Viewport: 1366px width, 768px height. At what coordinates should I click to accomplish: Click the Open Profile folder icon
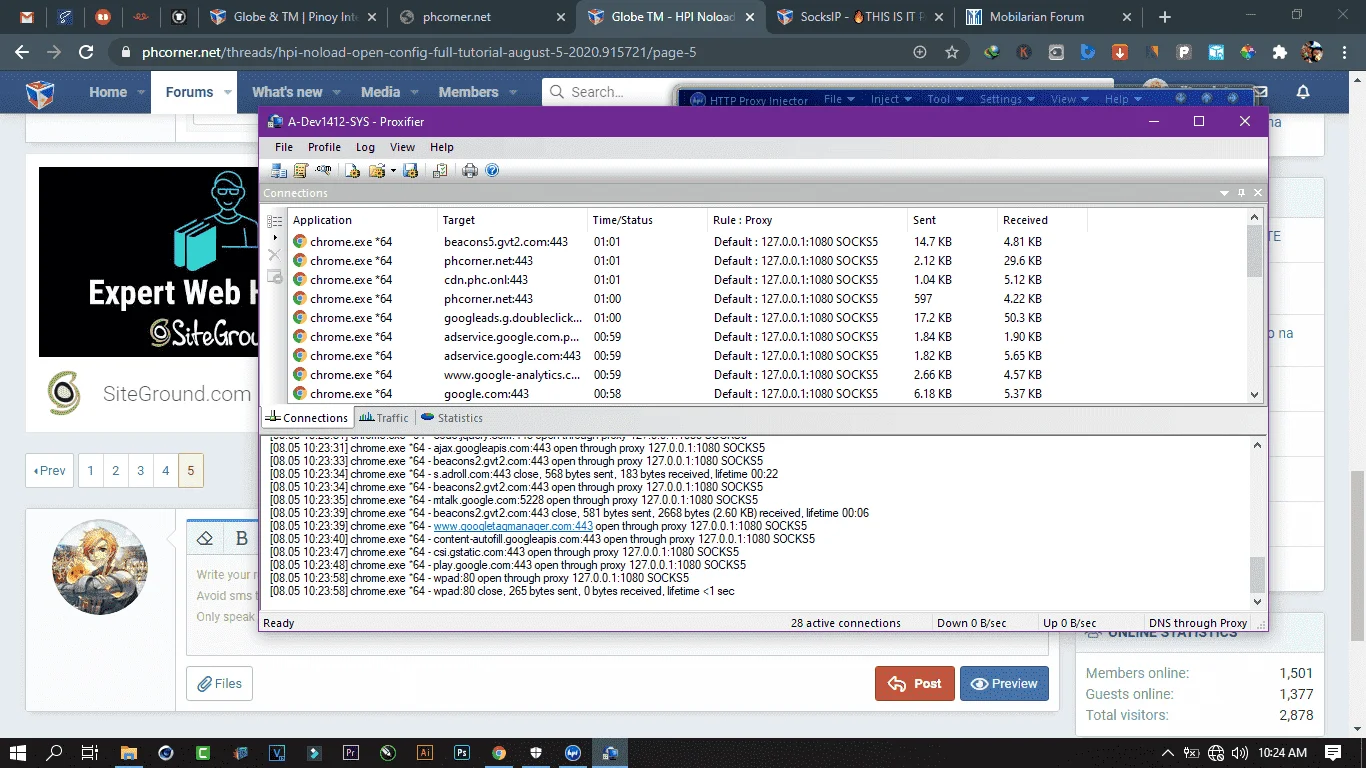[x=376, y=171]
